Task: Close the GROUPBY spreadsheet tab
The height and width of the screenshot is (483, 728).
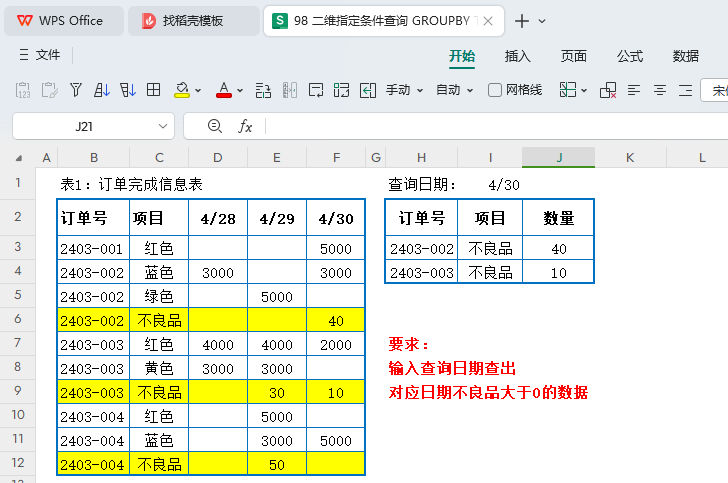Action: coord(488,21)
